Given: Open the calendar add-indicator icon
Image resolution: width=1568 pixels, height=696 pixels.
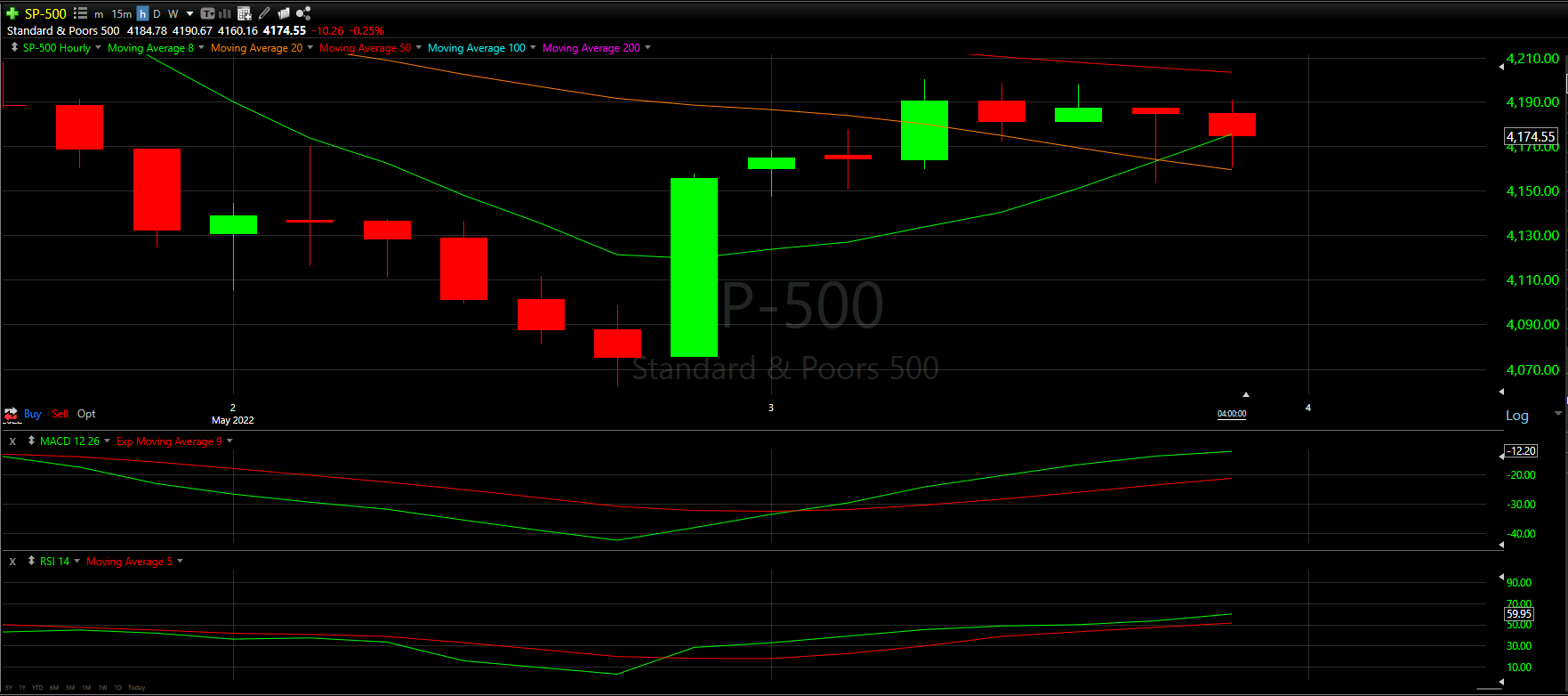Looking at the screenshot, I should [x=245, y=13].
